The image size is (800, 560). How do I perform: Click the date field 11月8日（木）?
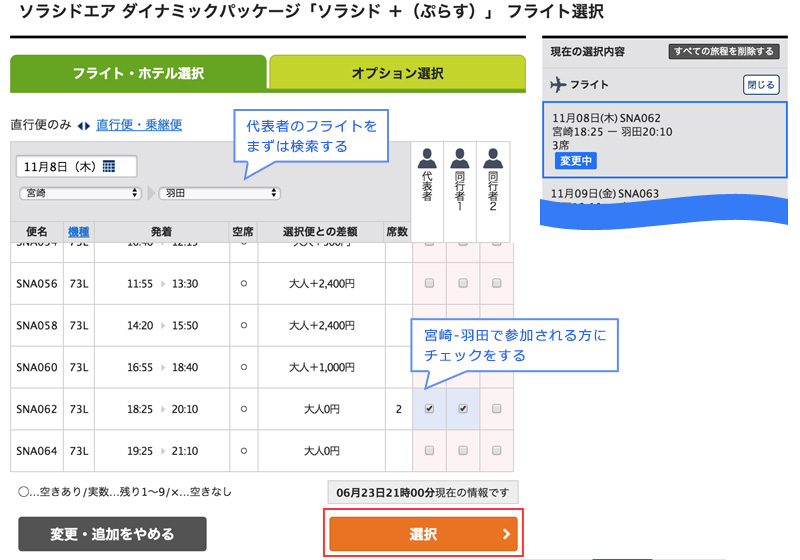pyautogui.click(x=77, y=166)
